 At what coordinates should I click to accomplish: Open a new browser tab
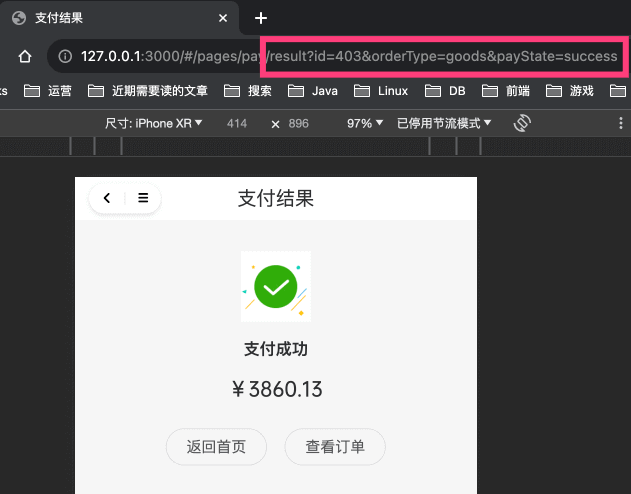[x=261, y=18]
